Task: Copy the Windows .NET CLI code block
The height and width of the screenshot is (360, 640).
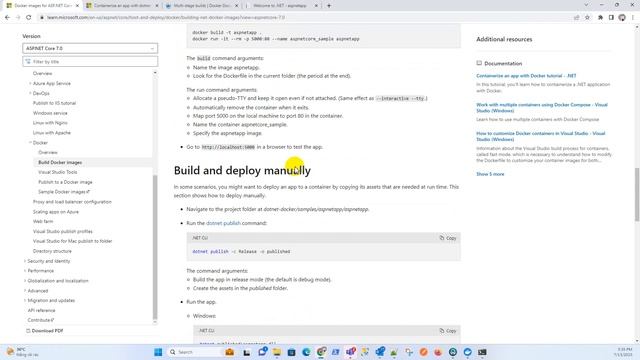Action: pyautogui.click(x=448, y=331)
